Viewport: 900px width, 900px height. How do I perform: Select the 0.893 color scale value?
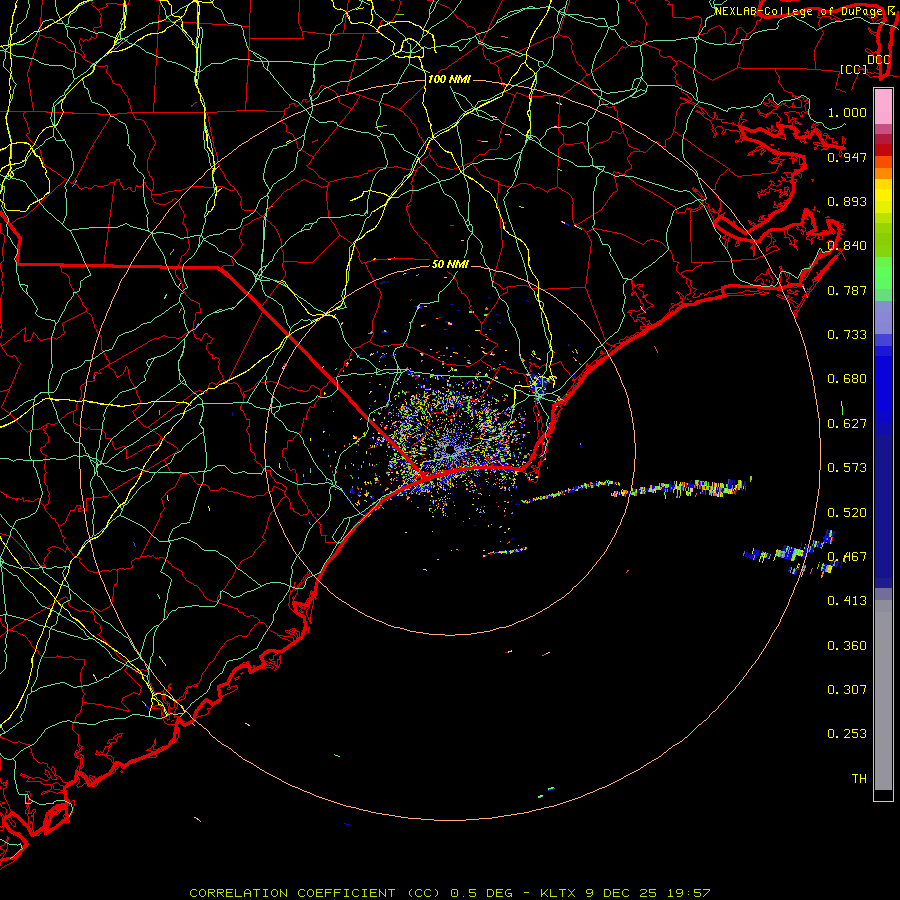click(847, 201)
